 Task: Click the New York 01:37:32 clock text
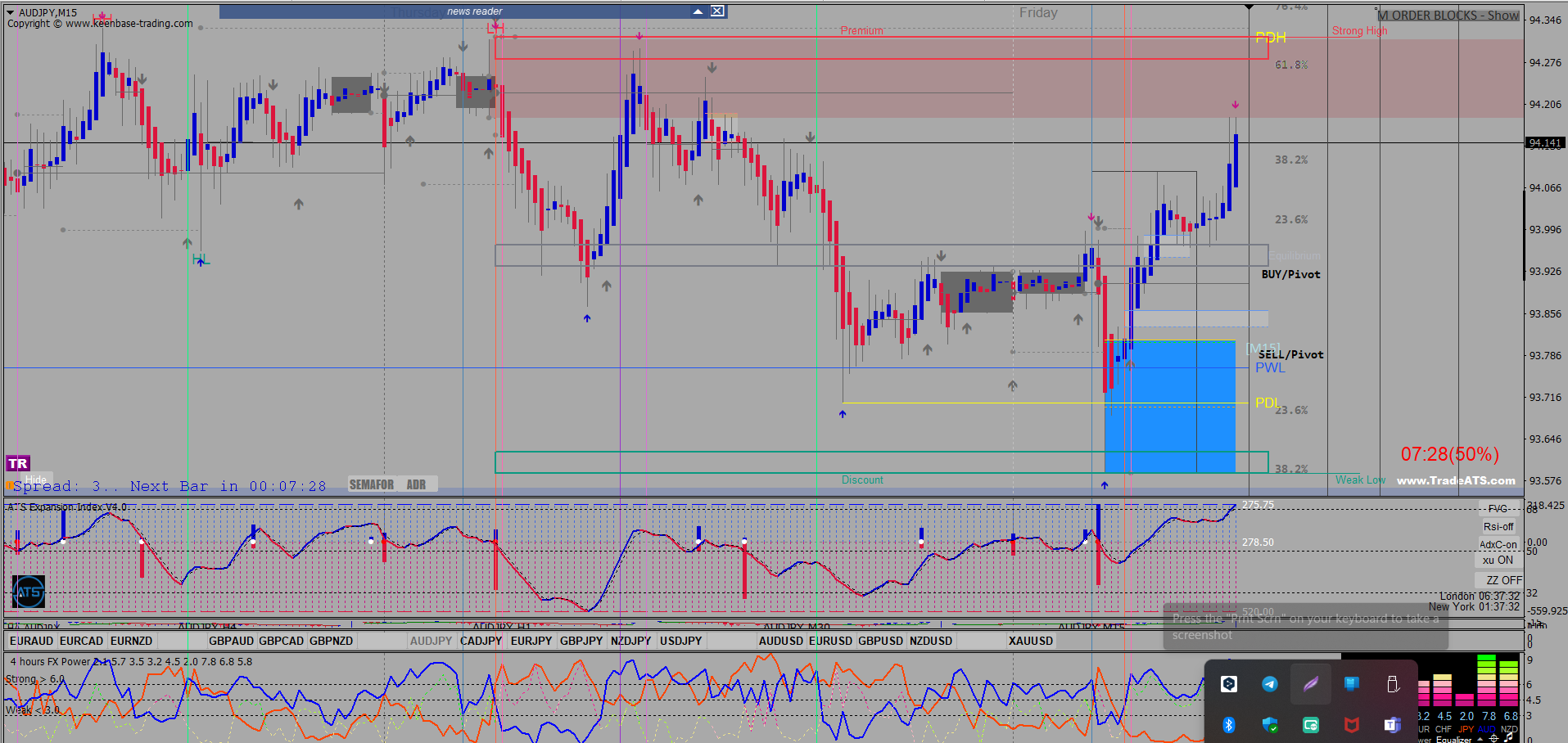[x=1475, y=606]
